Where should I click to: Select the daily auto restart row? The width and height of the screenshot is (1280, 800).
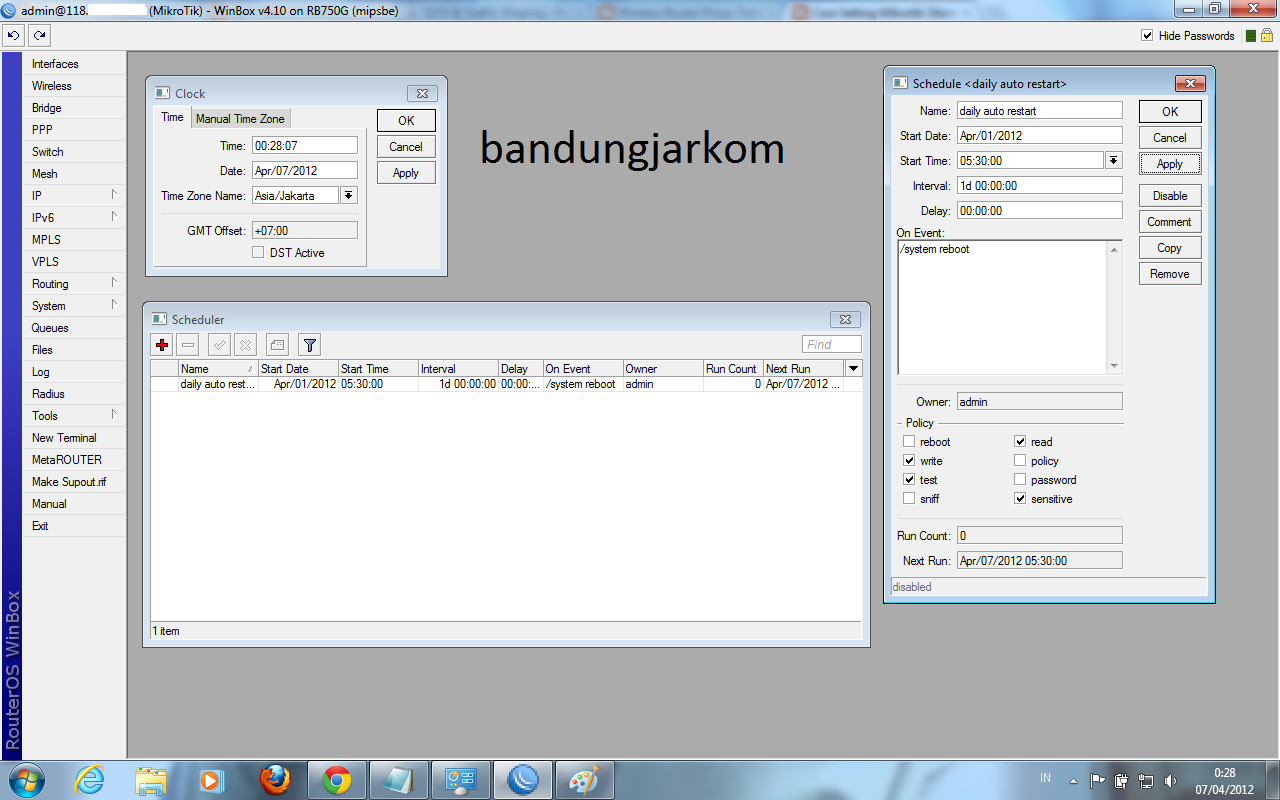coord(506,384)
